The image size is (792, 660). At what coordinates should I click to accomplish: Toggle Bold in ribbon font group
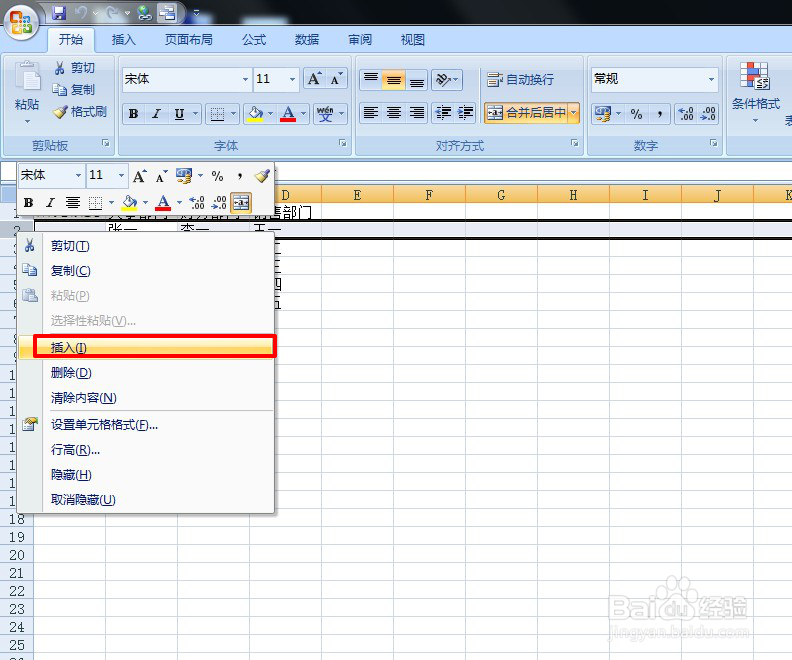(133, 114)
